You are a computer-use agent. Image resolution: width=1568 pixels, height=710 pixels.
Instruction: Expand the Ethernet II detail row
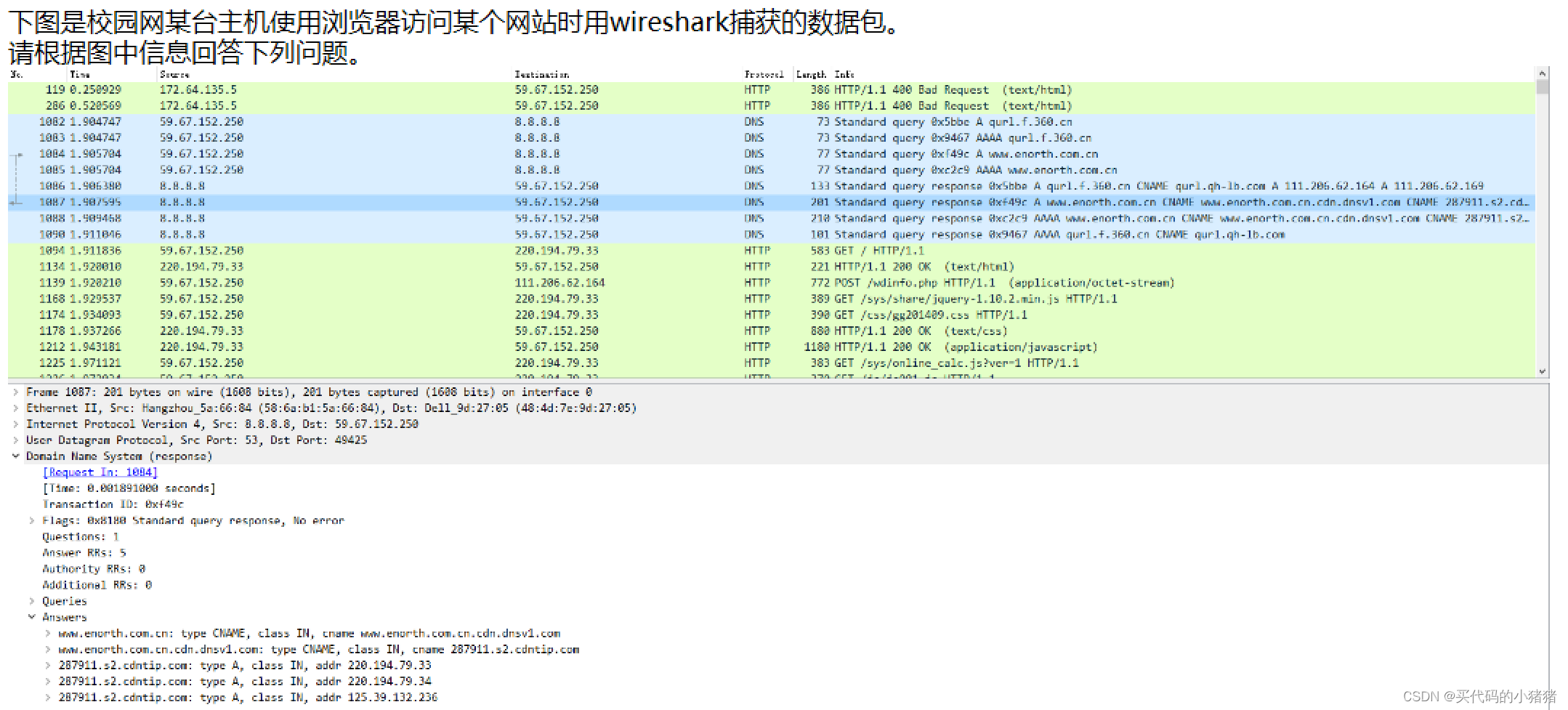tap(15, 408)
